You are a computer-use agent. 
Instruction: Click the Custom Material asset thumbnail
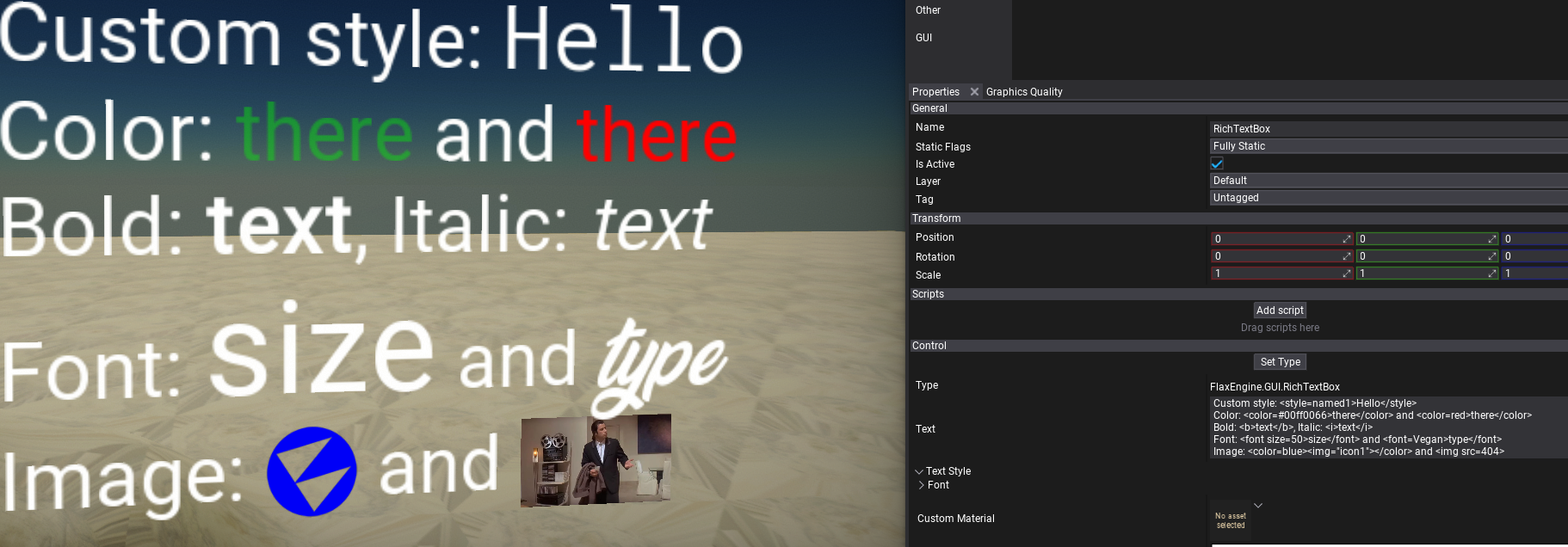coord(1231,520)
